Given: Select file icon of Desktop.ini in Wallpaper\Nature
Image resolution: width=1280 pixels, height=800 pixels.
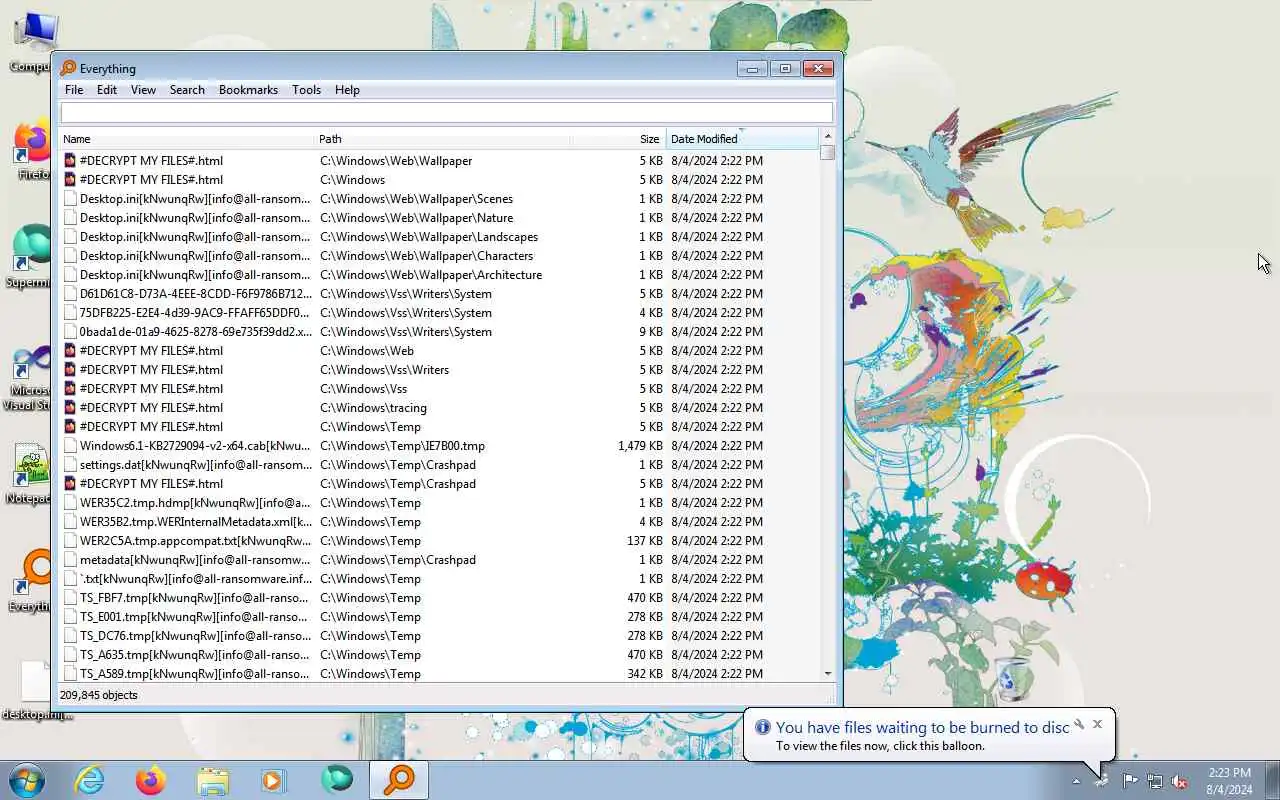Looking at the screenshot, I should pyautogui.click(x=70, y=217).
